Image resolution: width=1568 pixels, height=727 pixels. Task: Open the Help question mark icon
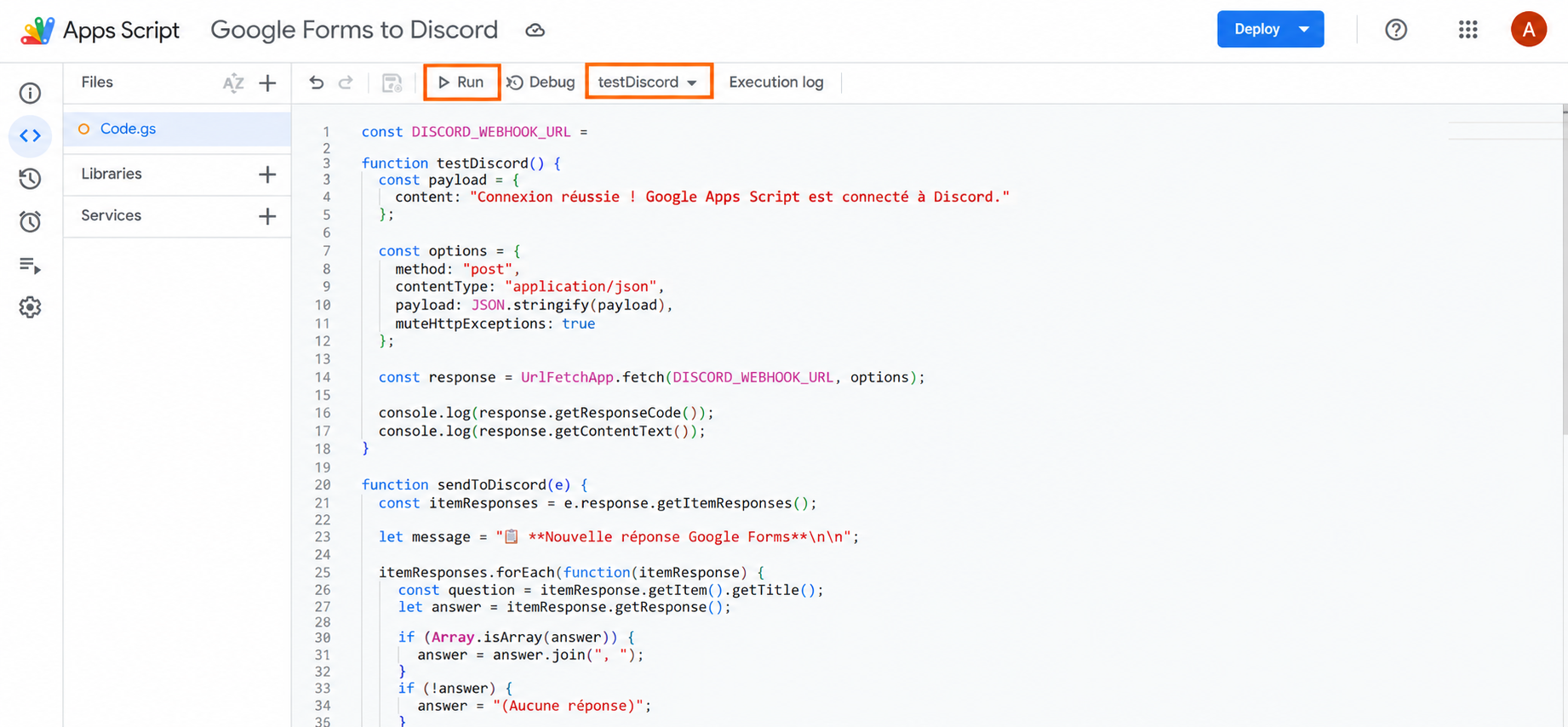(1396, 30)
